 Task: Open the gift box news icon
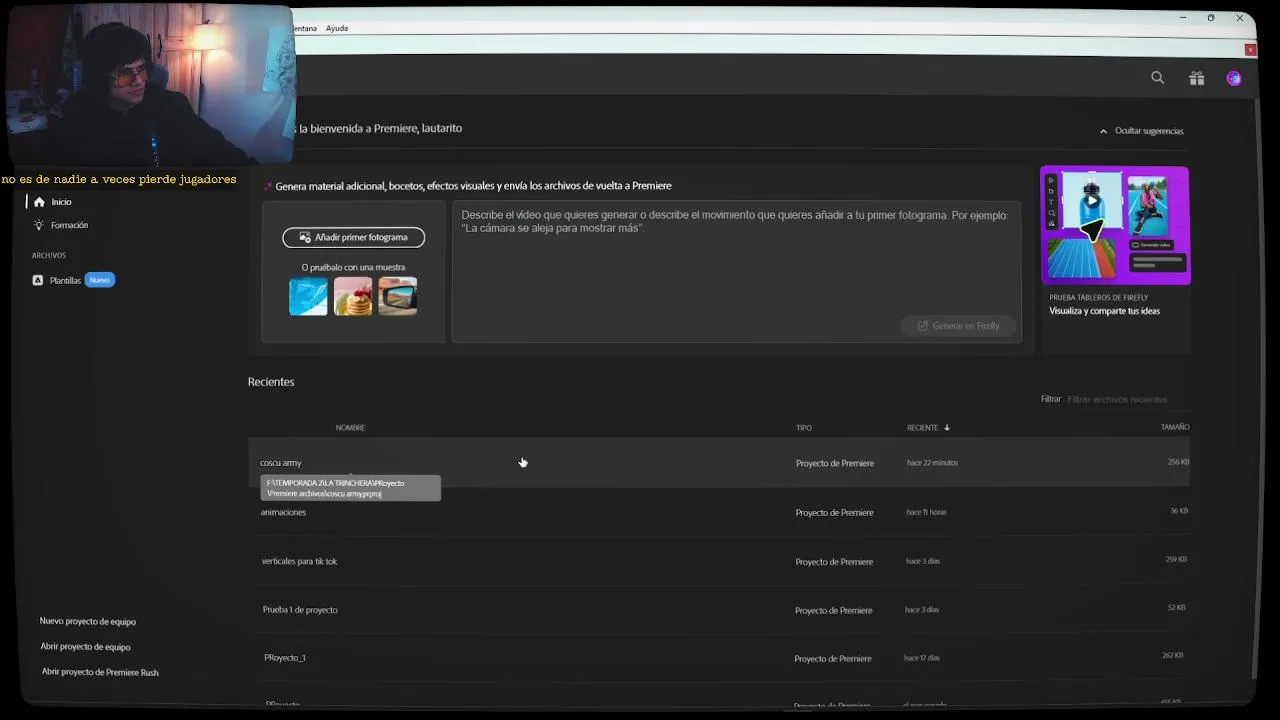1197,78
